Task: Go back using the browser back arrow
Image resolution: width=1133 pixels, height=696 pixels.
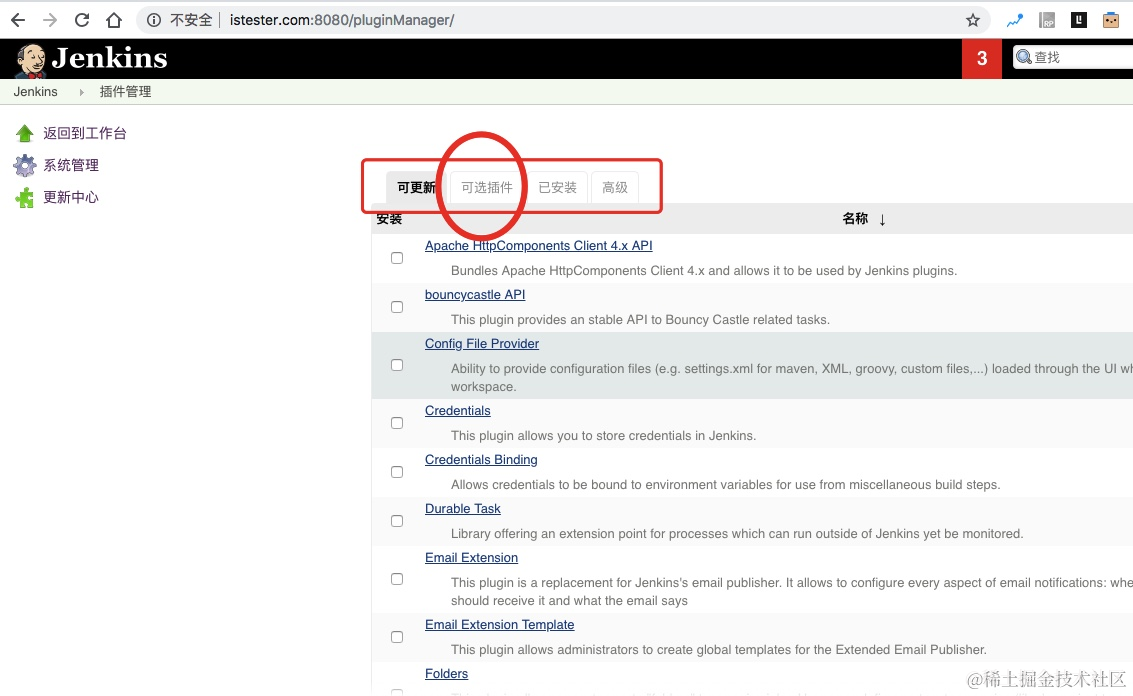Action: pyautogui.click(x=18, y=20)
